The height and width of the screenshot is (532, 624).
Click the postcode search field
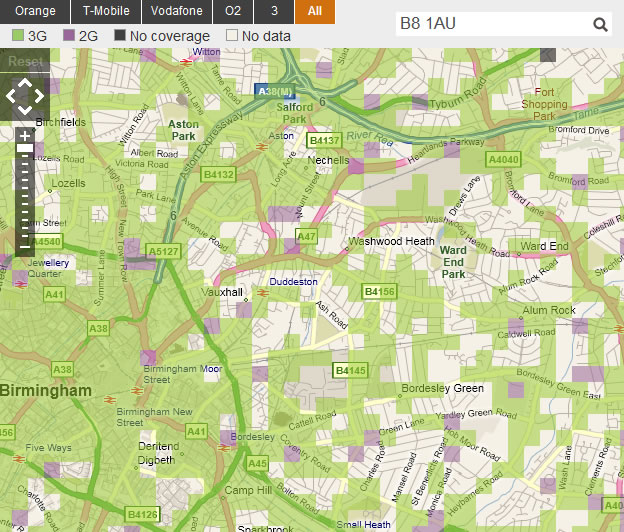point(493,24)
